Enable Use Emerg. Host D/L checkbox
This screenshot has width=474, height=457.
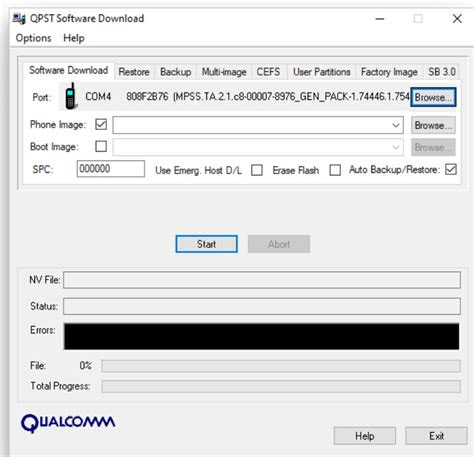(x=257, y=170)
